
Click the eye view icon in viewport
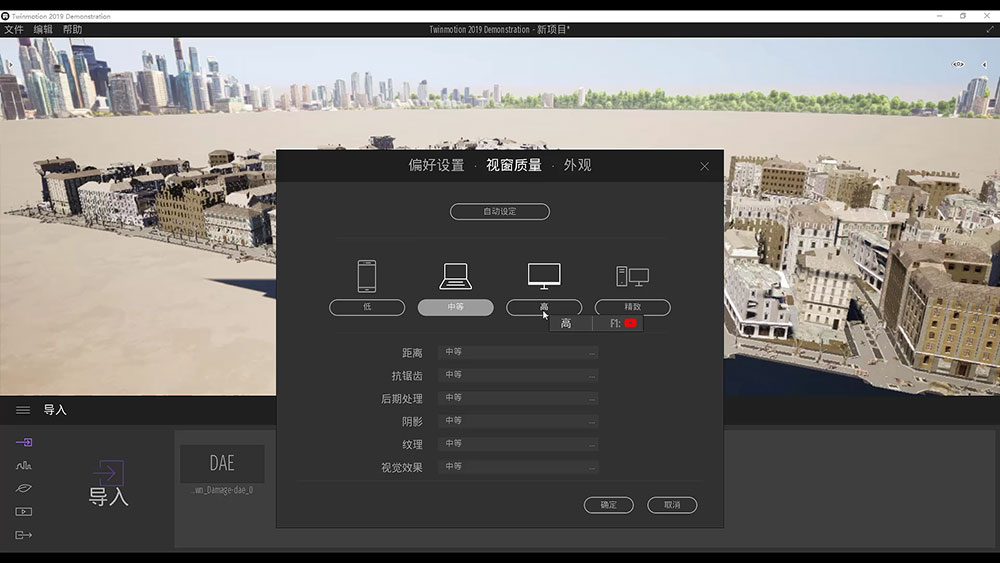pos(958,65)
